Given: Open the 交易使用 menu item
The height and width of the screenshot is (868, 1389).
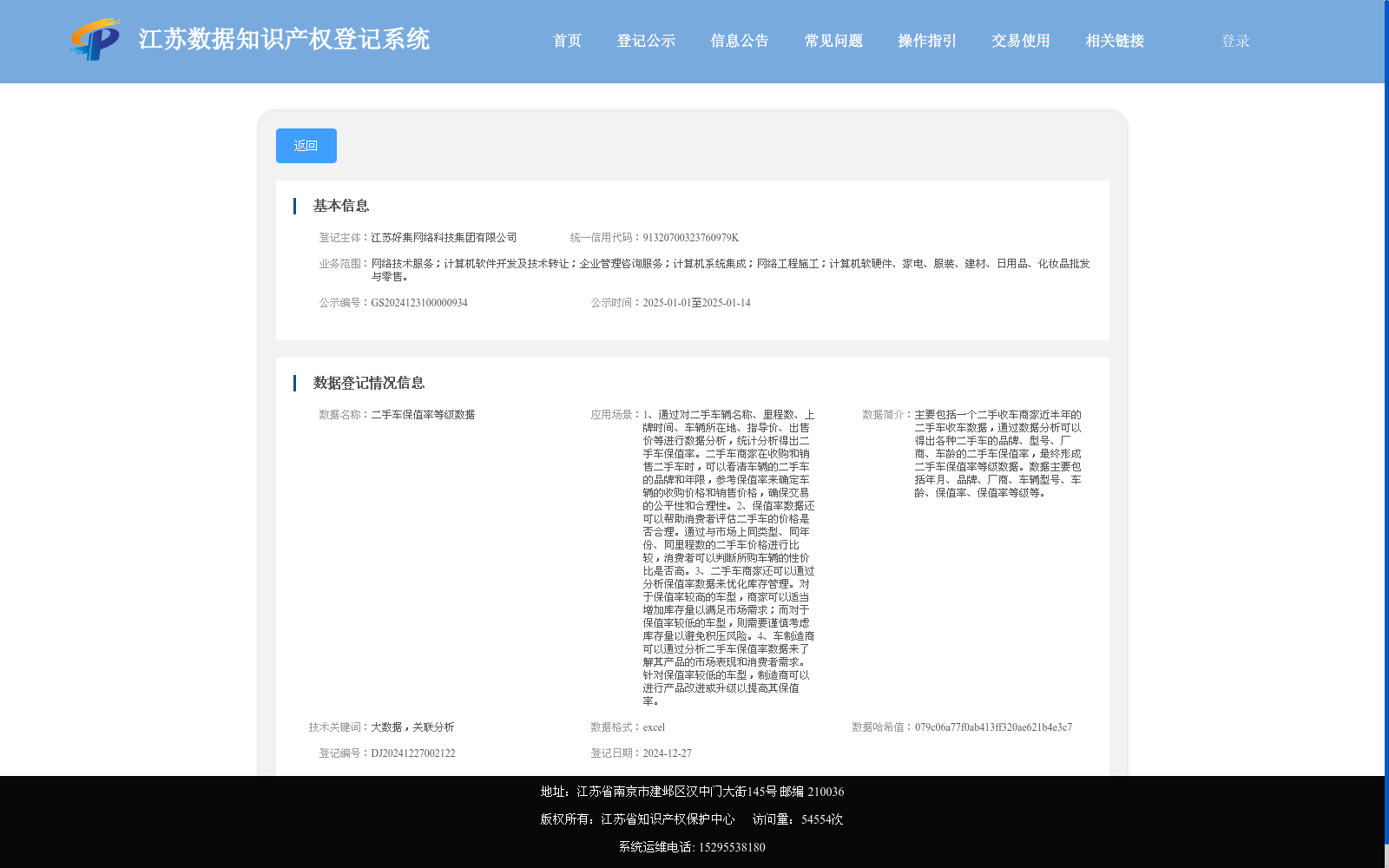Looking at the screenshot, I should (x=1021, y=41).
